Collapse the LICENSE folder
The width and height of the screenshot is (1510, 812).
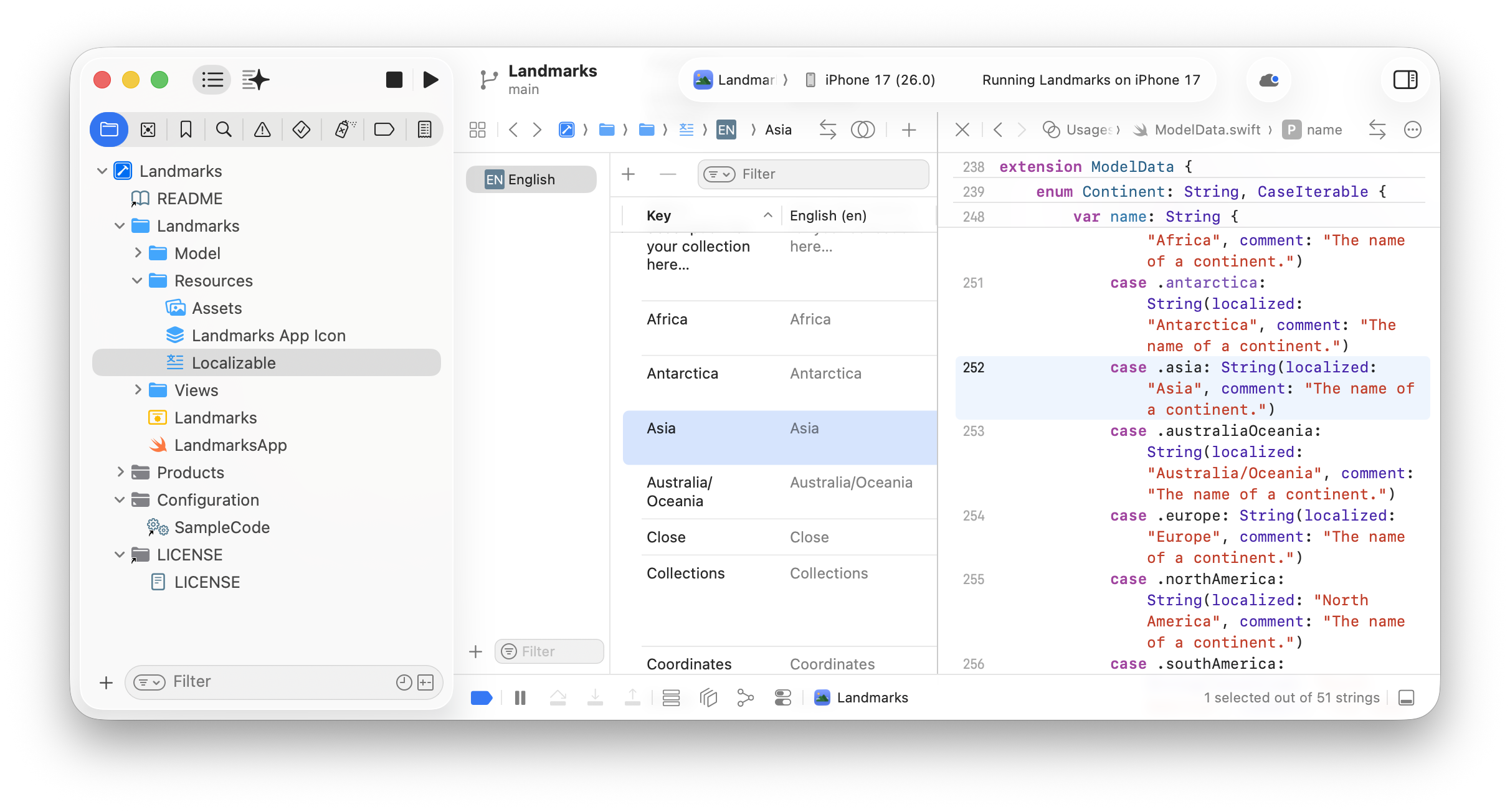(120, 554)
